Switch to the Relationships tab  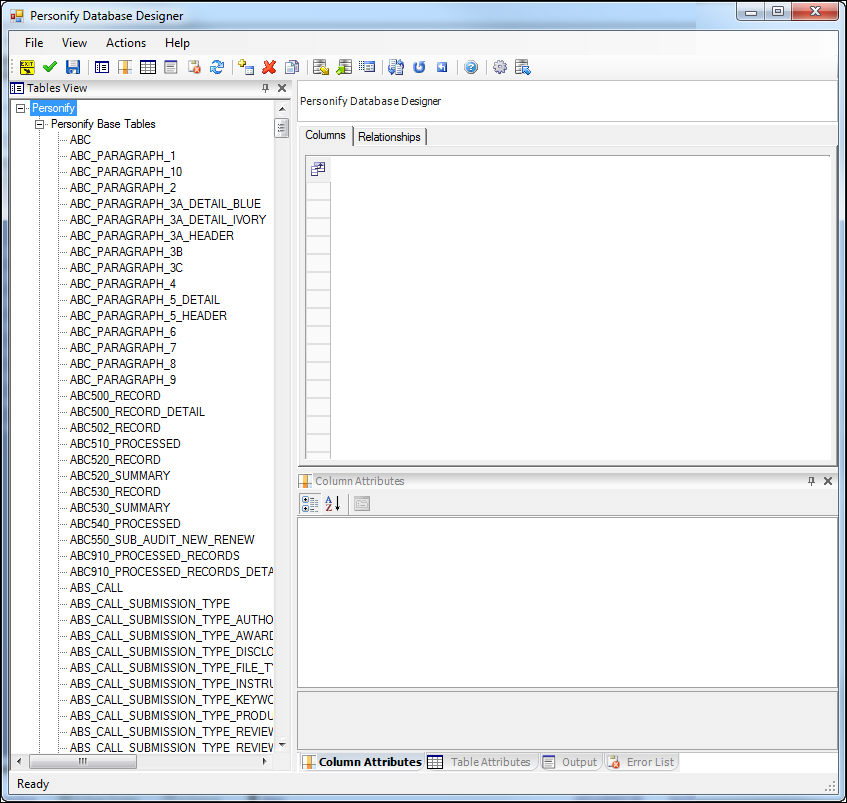click(x=389, y=137)
